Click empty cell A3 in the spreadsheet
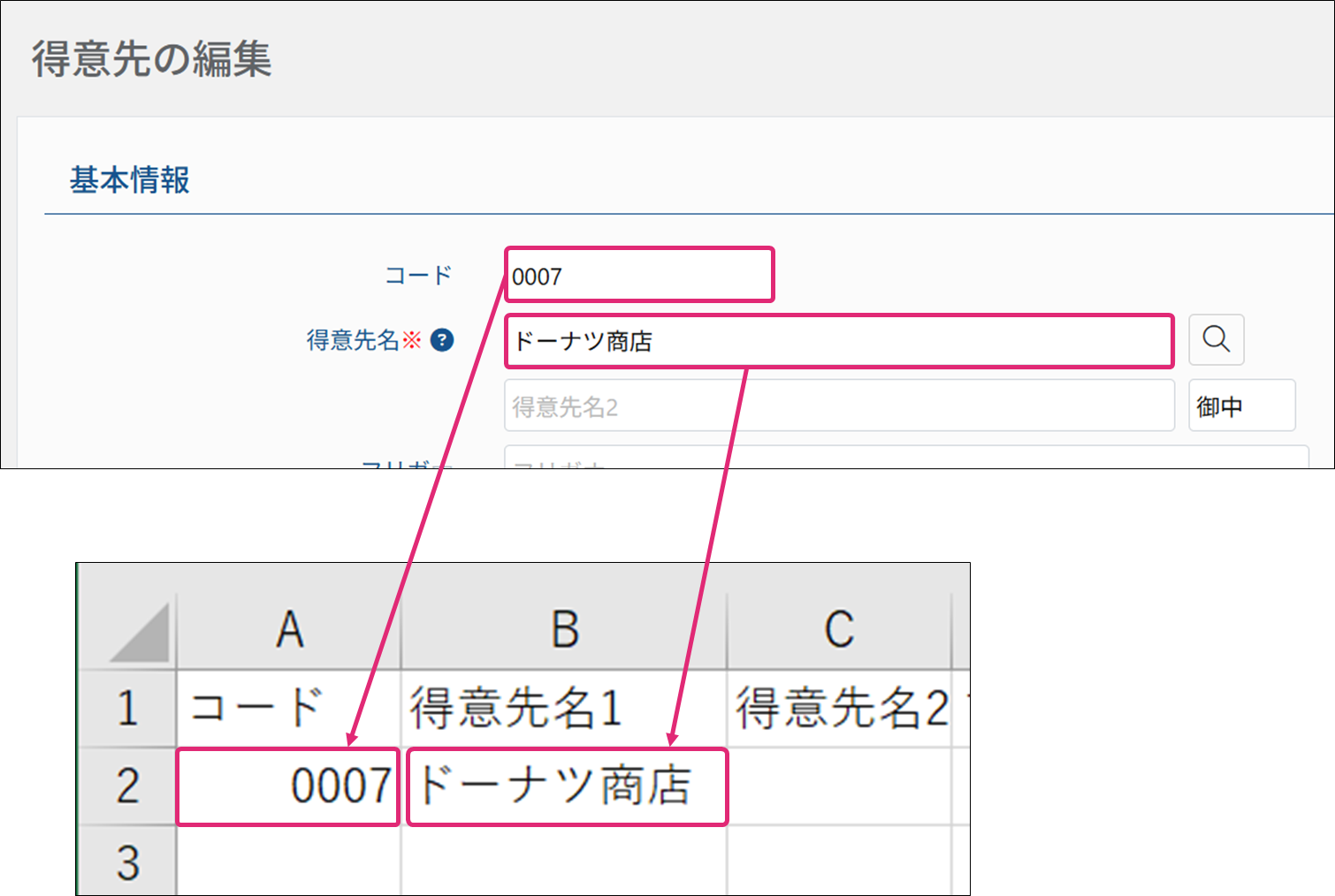The height and width of the screenshot is (896, 1335). 289,862
